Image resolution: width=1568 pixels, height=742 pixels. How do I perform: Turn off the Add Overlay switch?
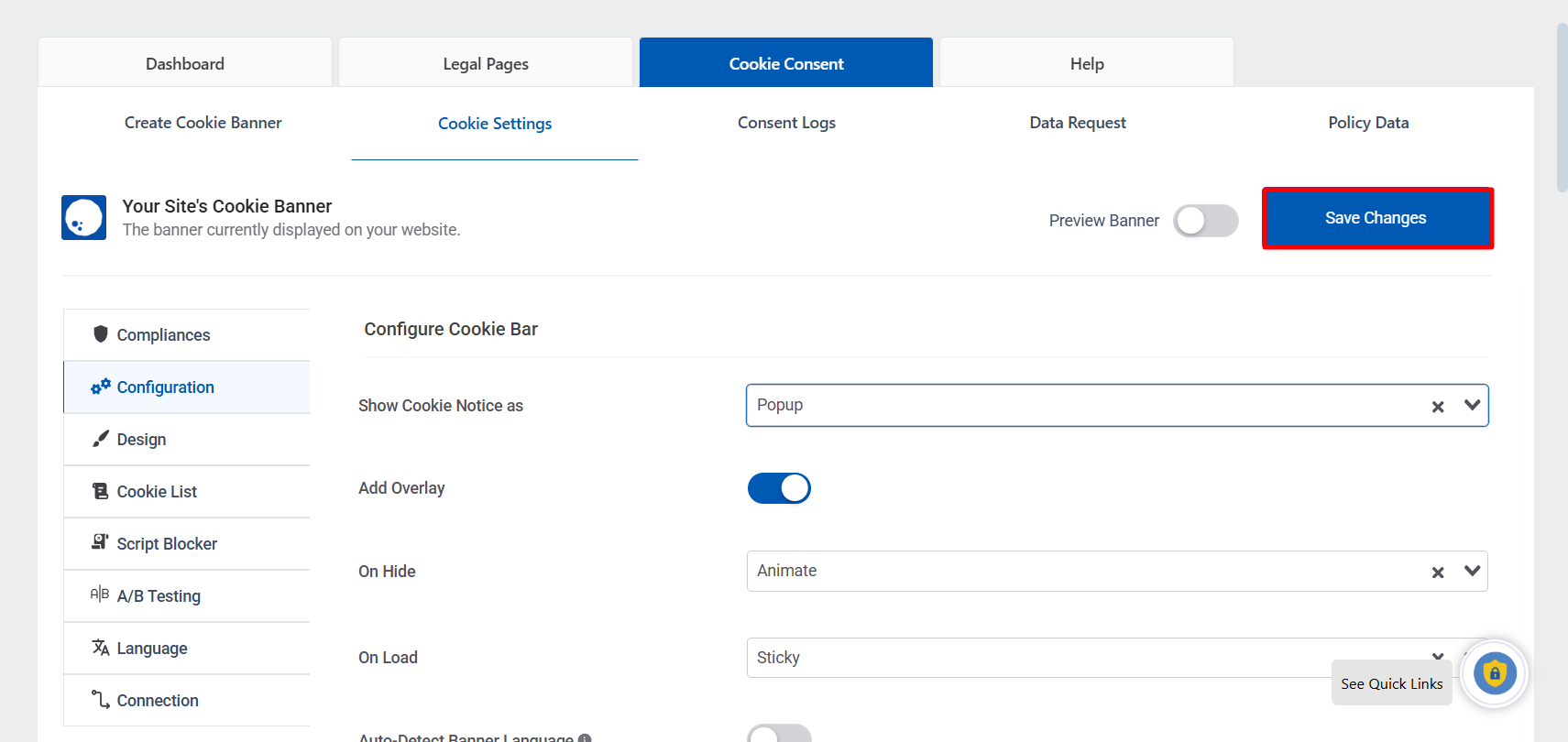click(x=779, y=488)
